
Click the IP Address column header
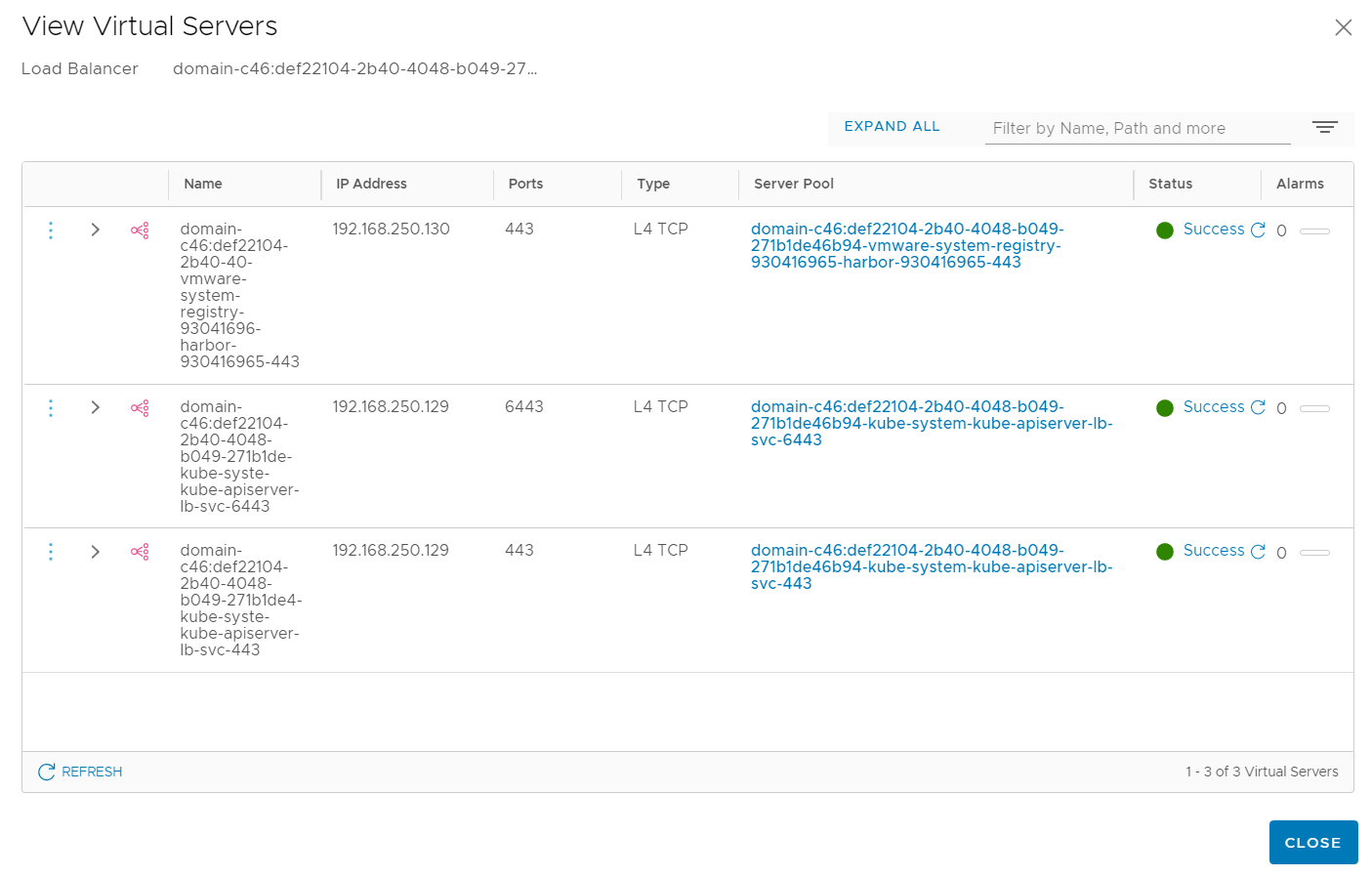tap(371, 184)
